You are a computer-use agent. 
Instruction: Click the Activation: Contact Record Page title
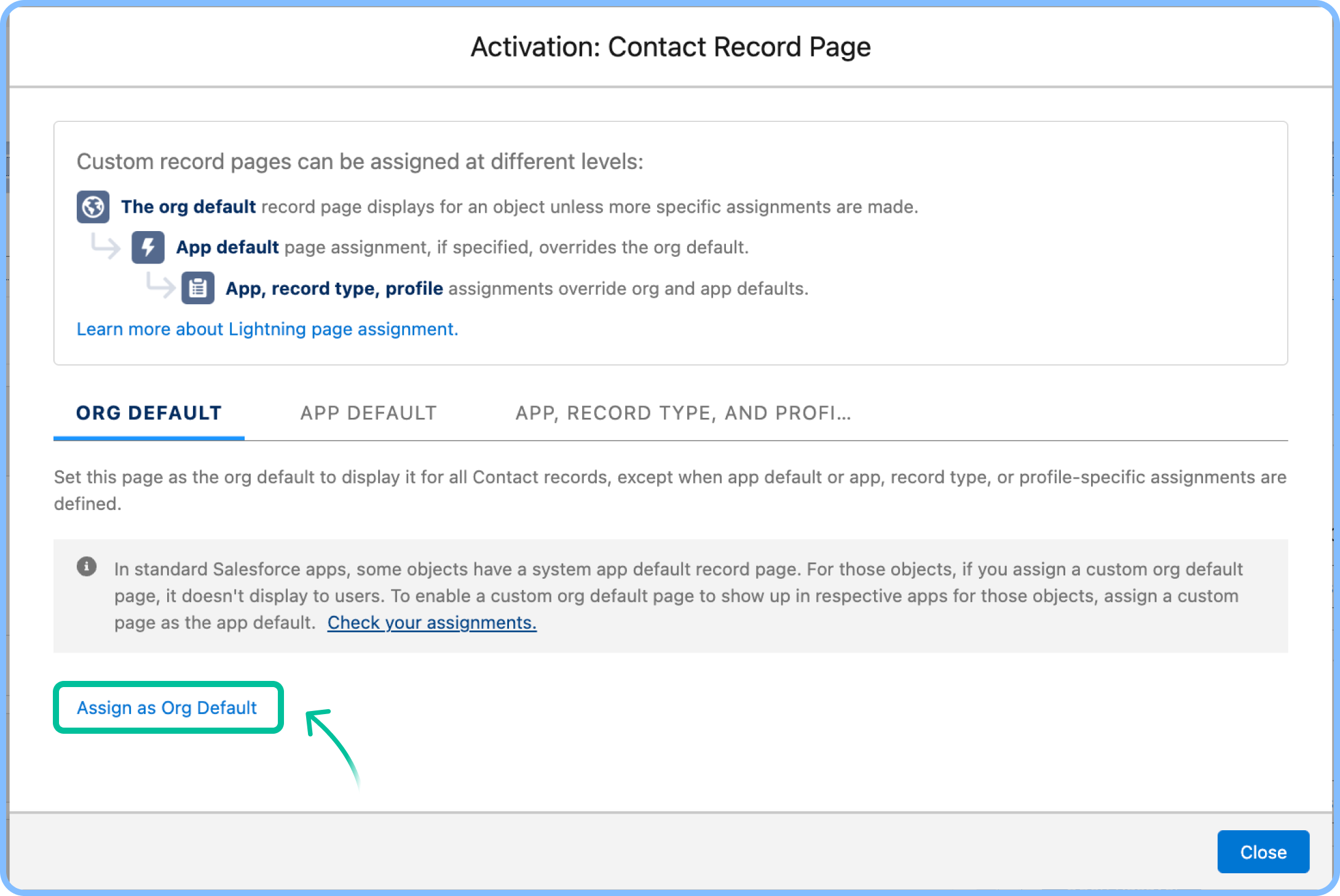click(670, 47)
